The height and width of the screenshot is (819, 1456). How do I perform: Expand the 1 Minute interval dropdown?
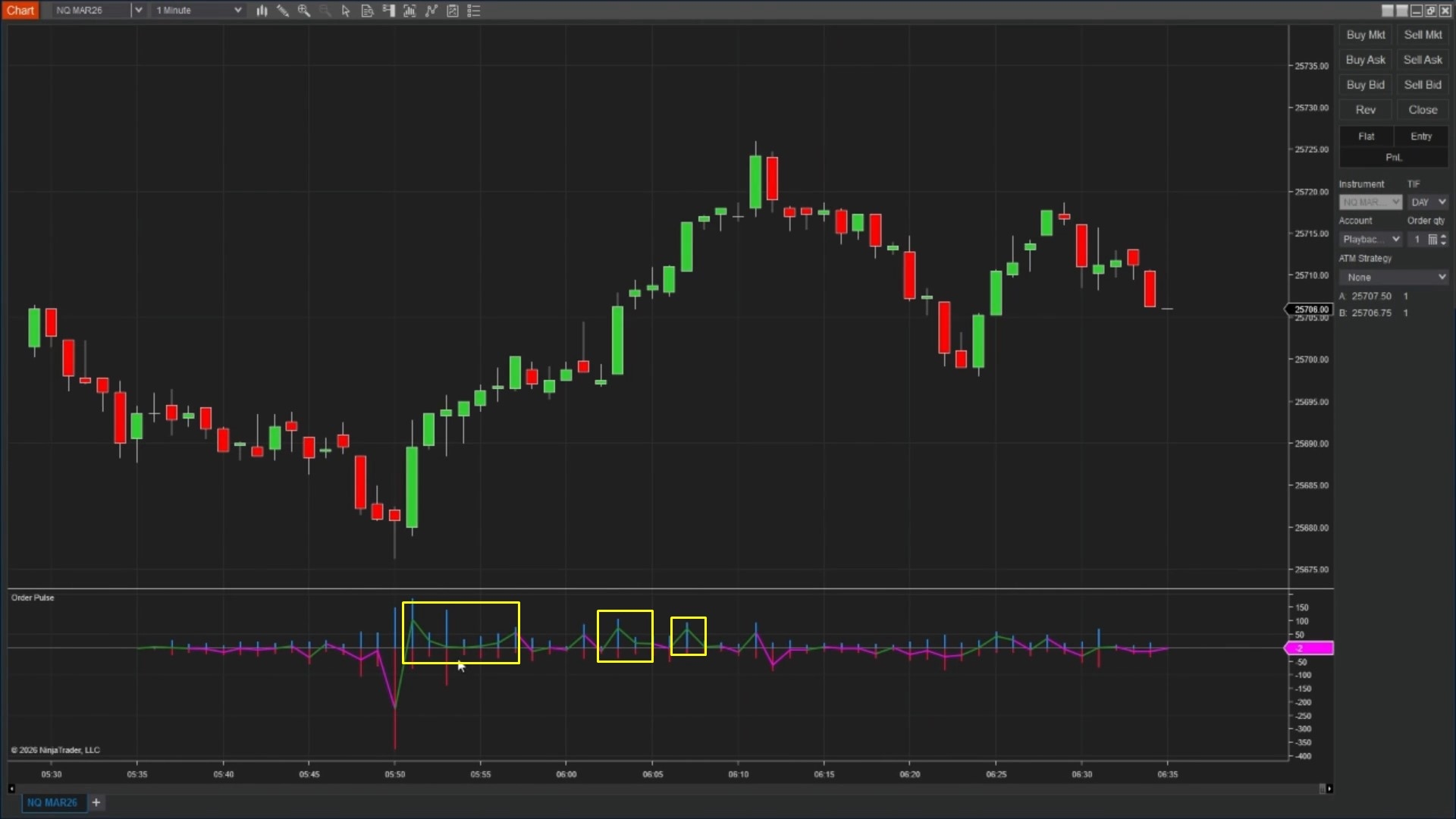point(237,11)
